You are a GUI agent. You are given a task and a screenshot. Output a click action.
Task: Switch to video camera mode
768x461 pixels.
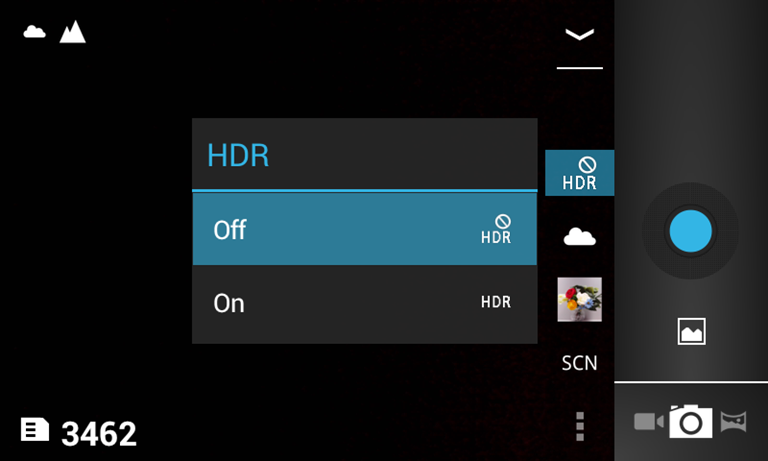pos(649,421)
